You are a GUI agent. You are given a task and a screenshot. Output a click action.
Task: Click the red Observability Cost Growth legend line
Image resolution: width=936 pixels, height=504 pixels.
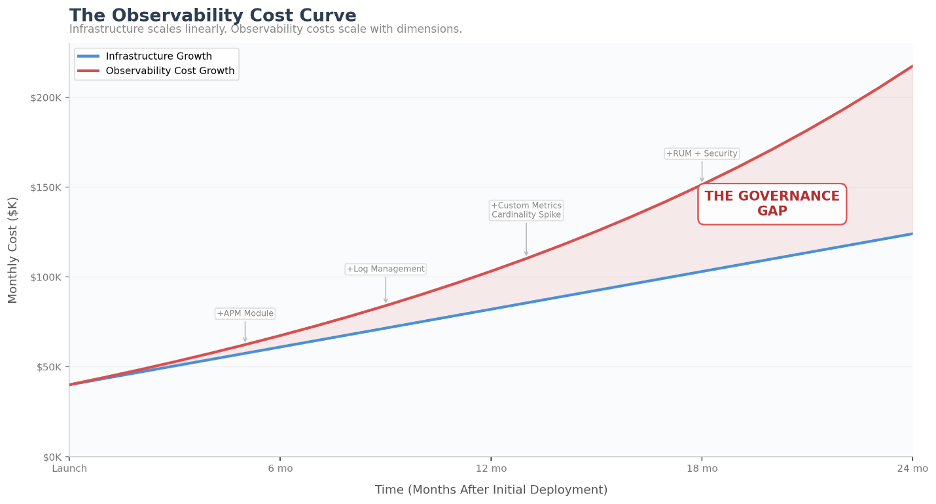pos(88,71)
